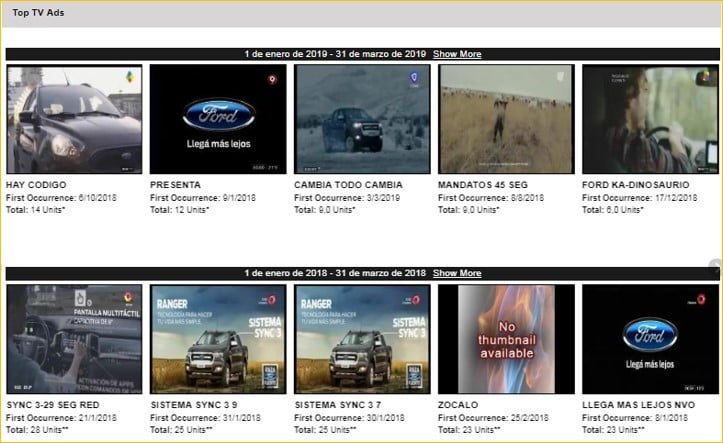Click First Occurrence 8/8/2018 text
The image size is (723, 443).
(491, 198)
